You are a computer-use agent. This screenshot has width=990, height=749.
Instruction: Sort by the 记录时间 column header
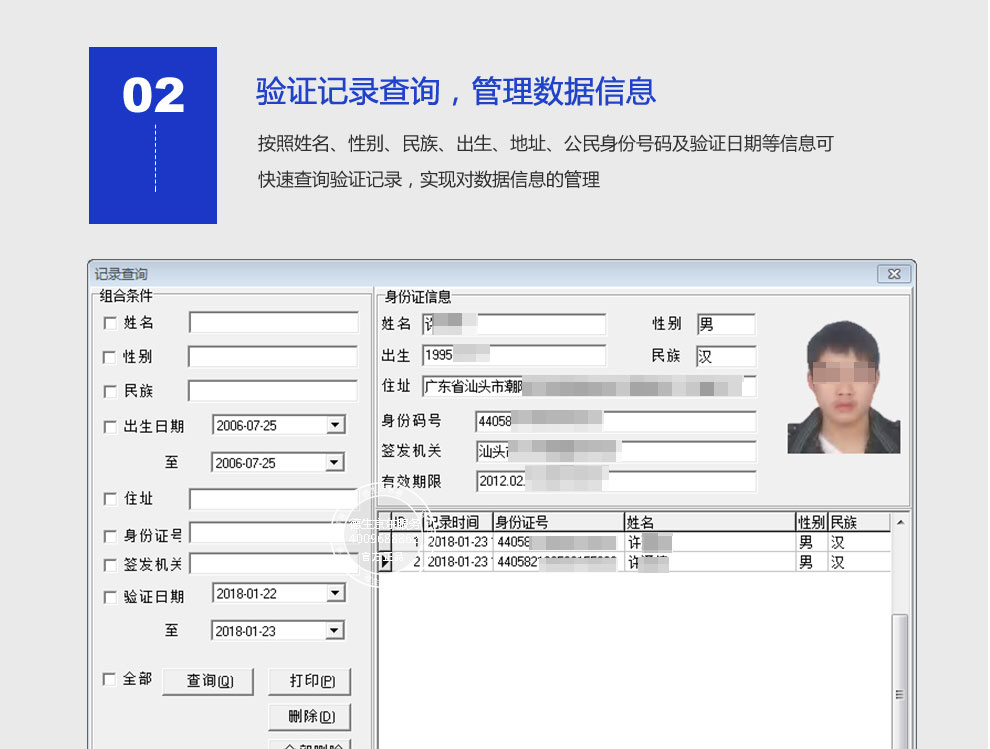[456, 522]
